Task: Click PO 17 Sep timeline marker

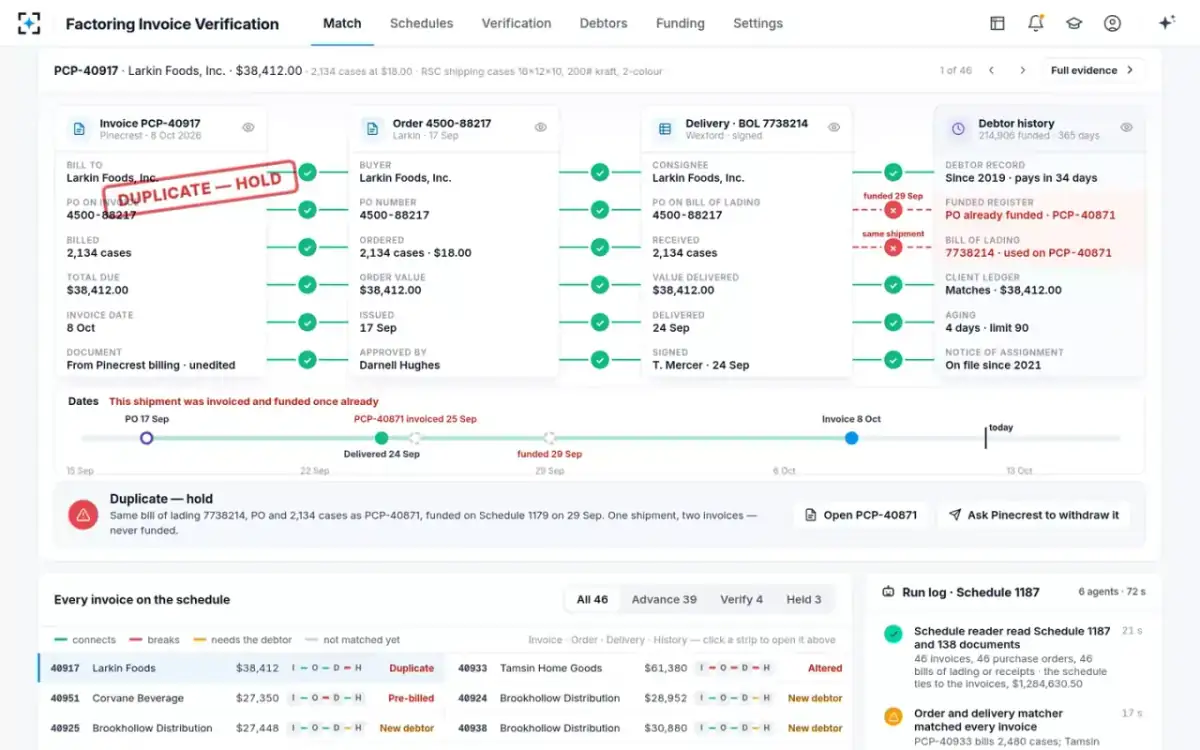Action: (x=147, y=438)
